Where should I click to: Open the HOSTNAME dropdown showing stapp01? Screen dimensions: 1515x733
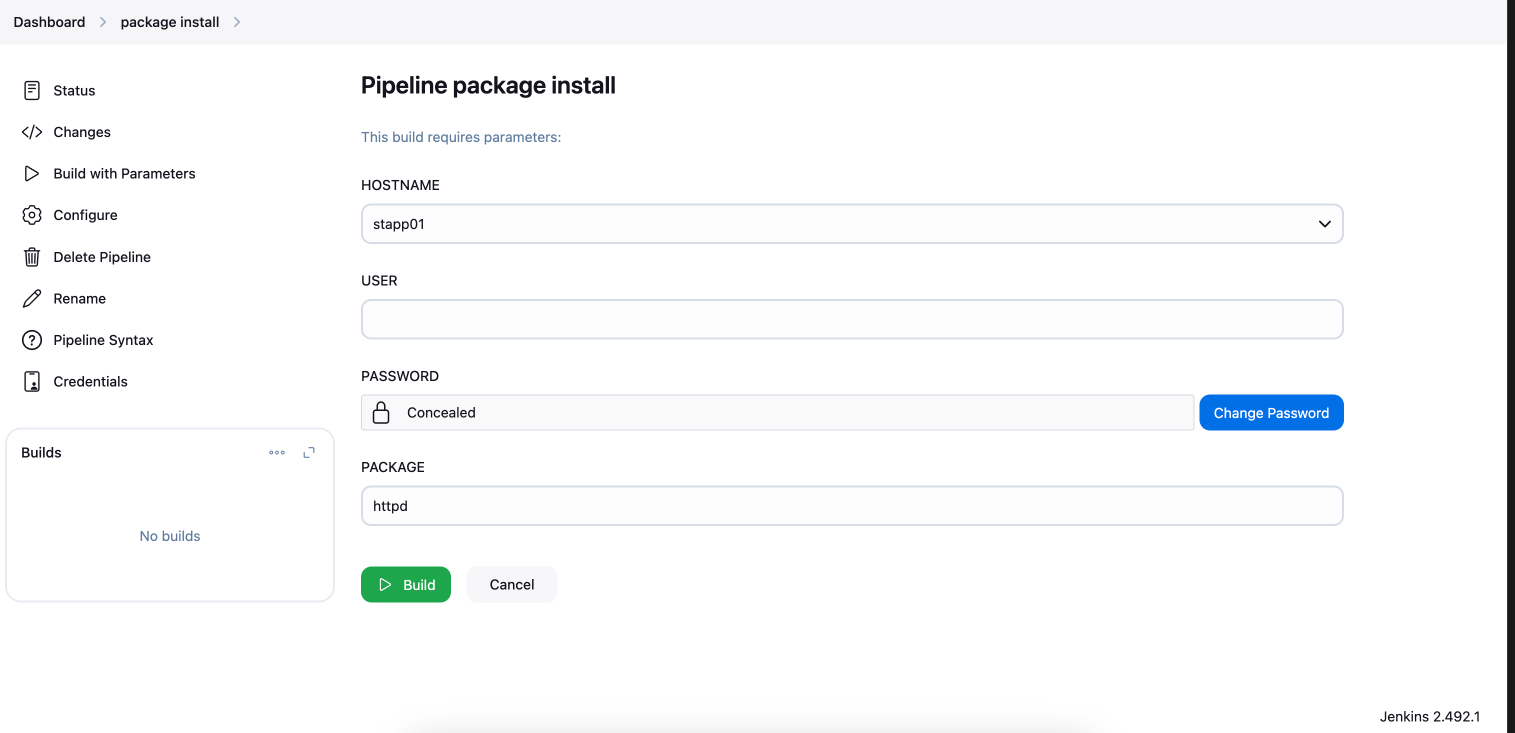click(x=851, y=224)
